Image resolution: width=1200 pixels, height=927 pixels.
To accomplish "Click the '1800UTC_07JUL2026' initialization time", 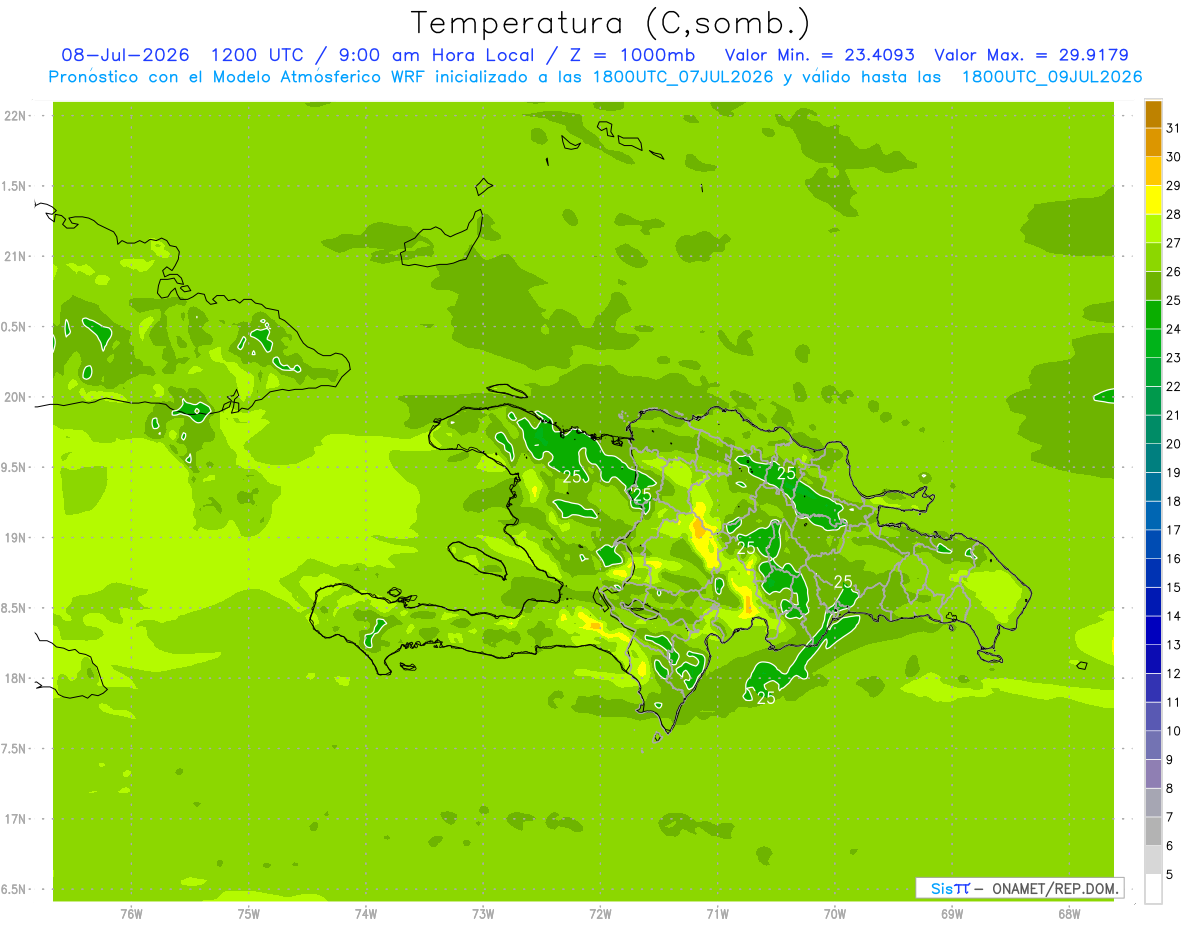I will point(682,77).
